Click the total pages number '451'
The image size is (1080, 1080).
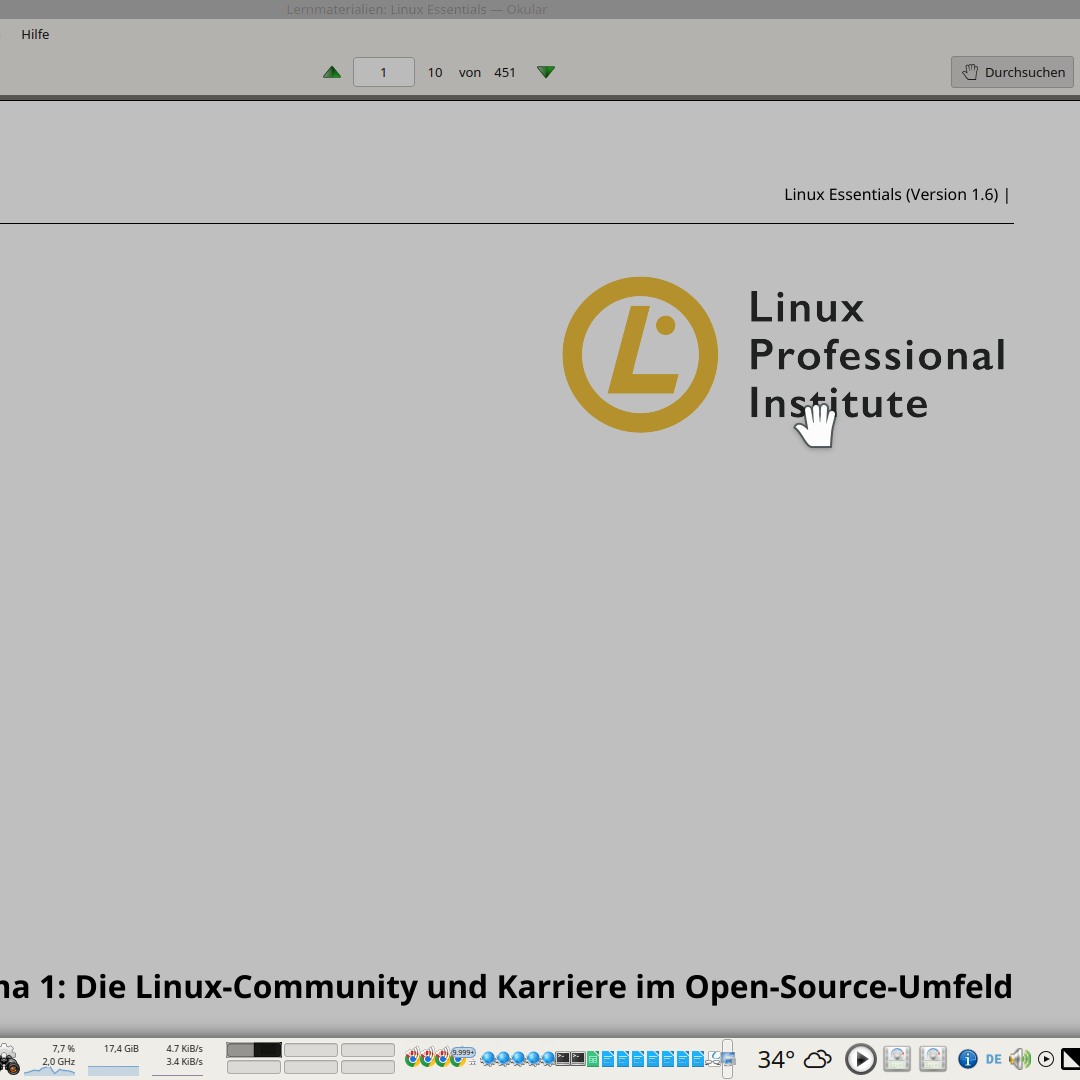(505, 72)
